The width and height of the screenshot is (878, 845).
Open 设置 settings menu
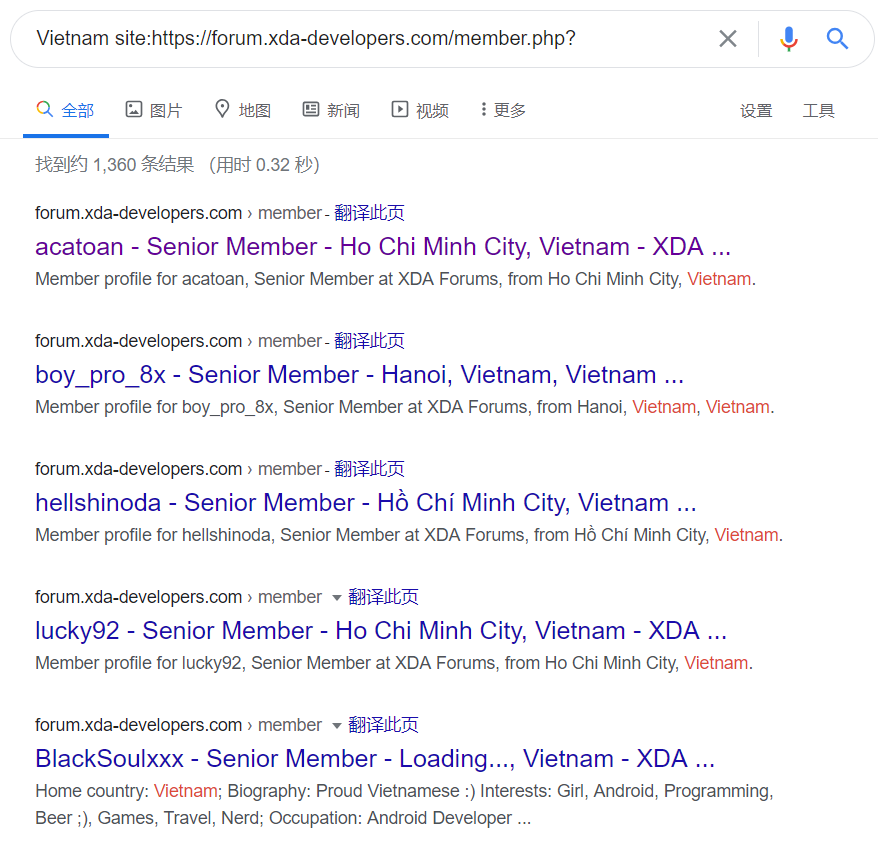[x=756, y=110]
